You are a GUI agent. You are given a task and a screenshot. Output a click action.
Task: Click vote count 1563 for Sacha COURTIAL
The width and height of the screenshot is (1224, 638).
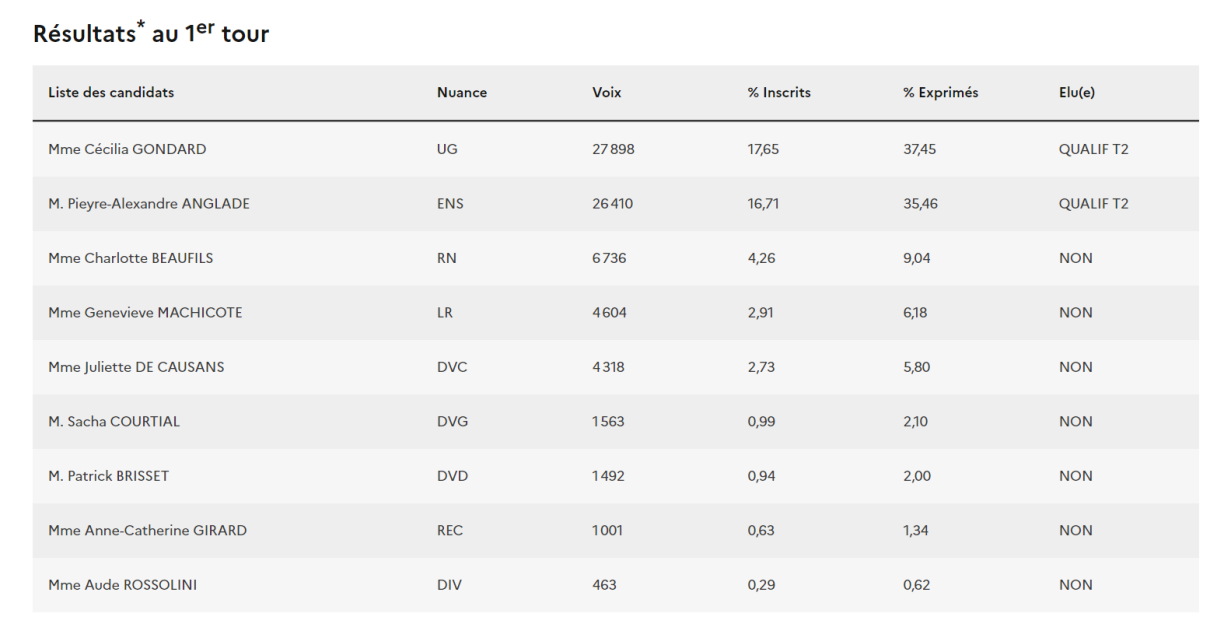608,422
